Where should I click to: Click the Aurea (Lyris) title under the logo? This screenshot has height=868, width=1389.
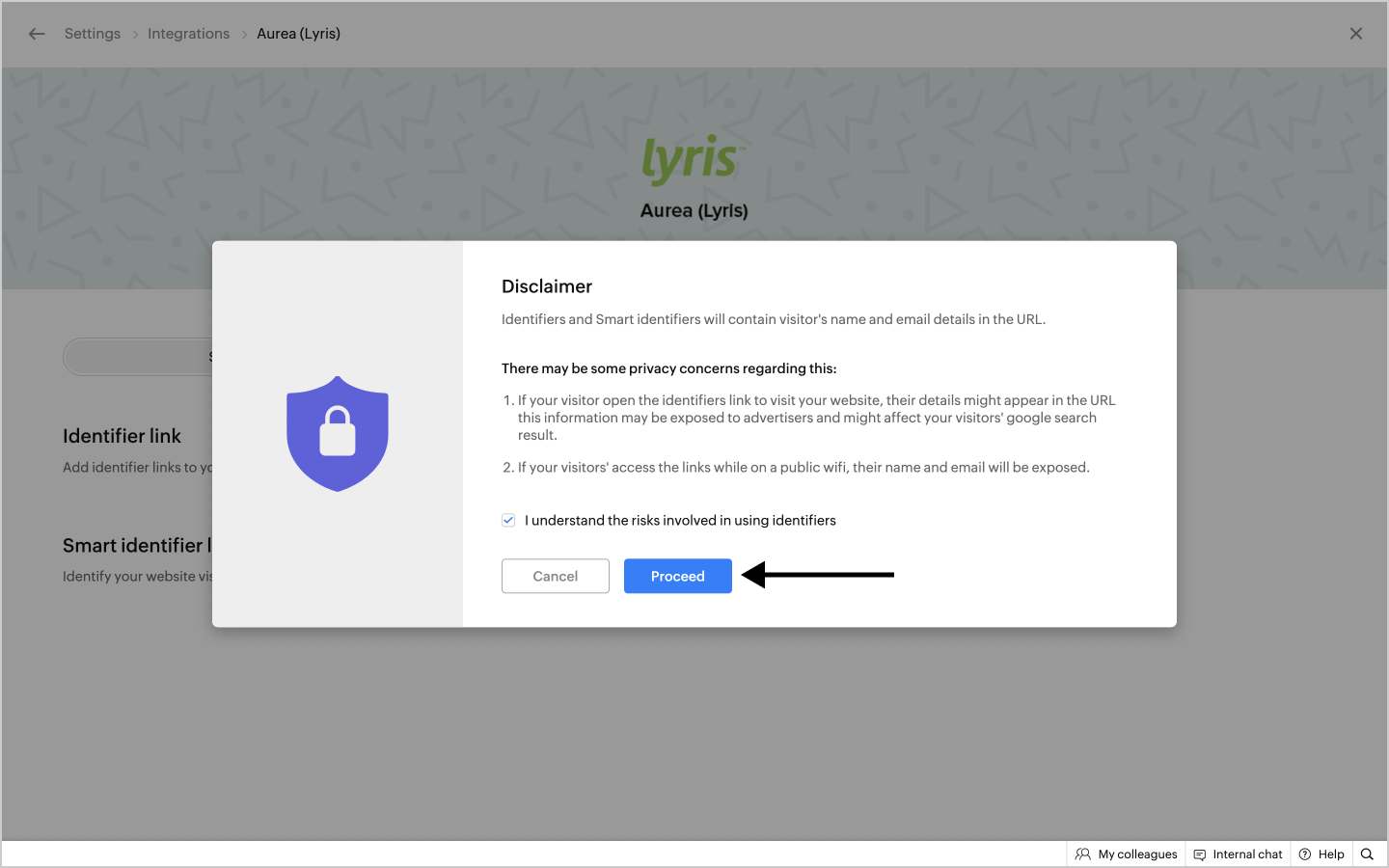(x=694, y=210)
